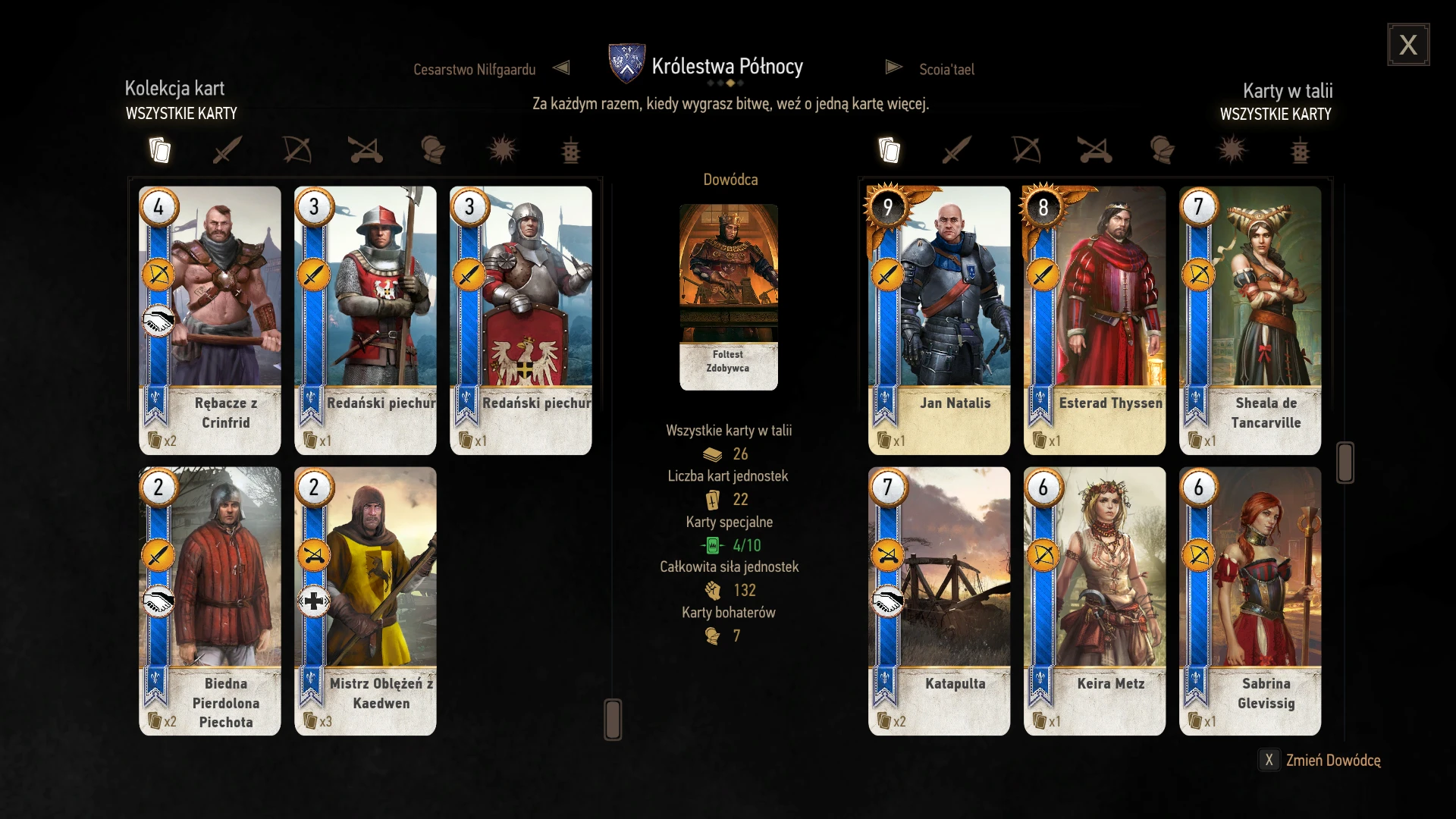Filter the deck by special cards icon
The width and height of the screenshot is (1456, 819).
point(1301,150)
